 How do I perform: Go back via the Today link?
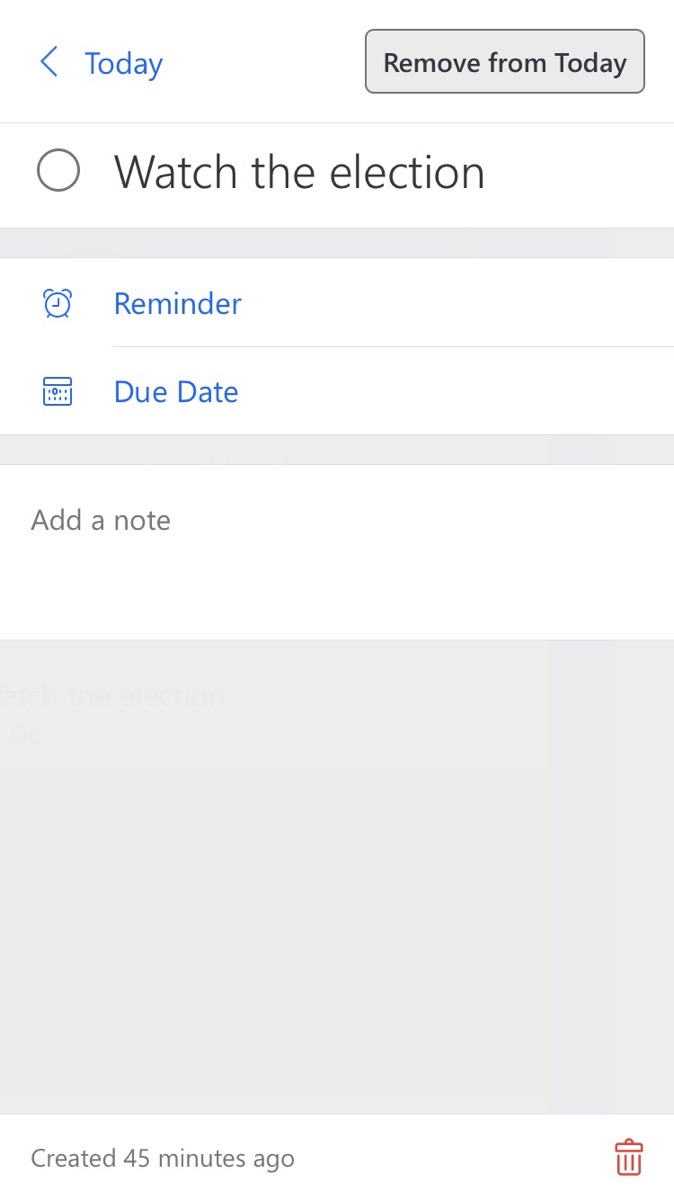[123, 64]
